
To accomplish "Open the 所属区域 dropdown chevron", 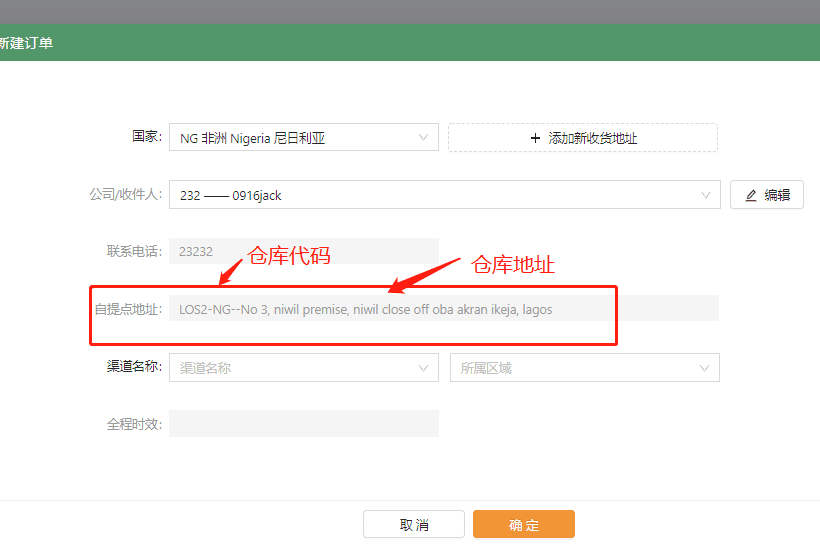I will click(x=704, y=368).
